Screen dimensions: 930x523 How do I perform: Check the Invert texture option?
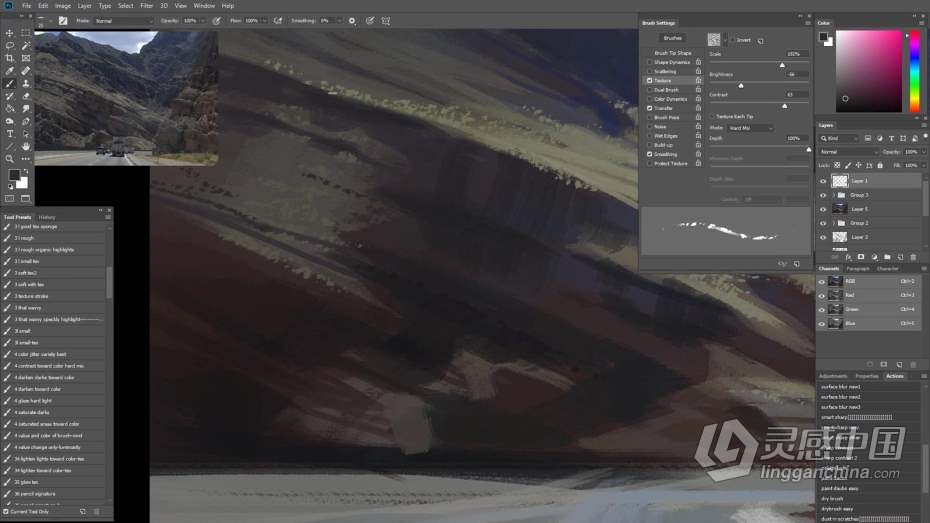(732, 40)
